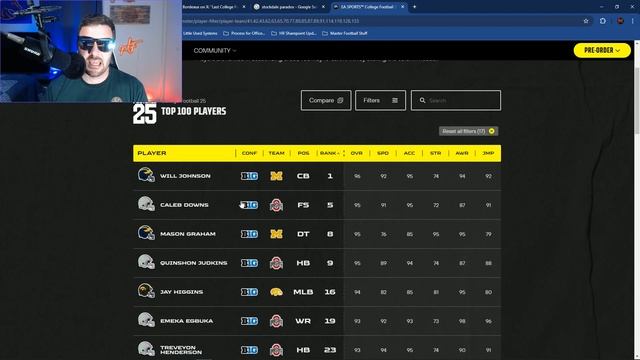Image resolution: width=640 pixels, height=360 pixels.
Task: Select the player name TREVEYON HENDERSON
Action: click(x=181, y=350)
